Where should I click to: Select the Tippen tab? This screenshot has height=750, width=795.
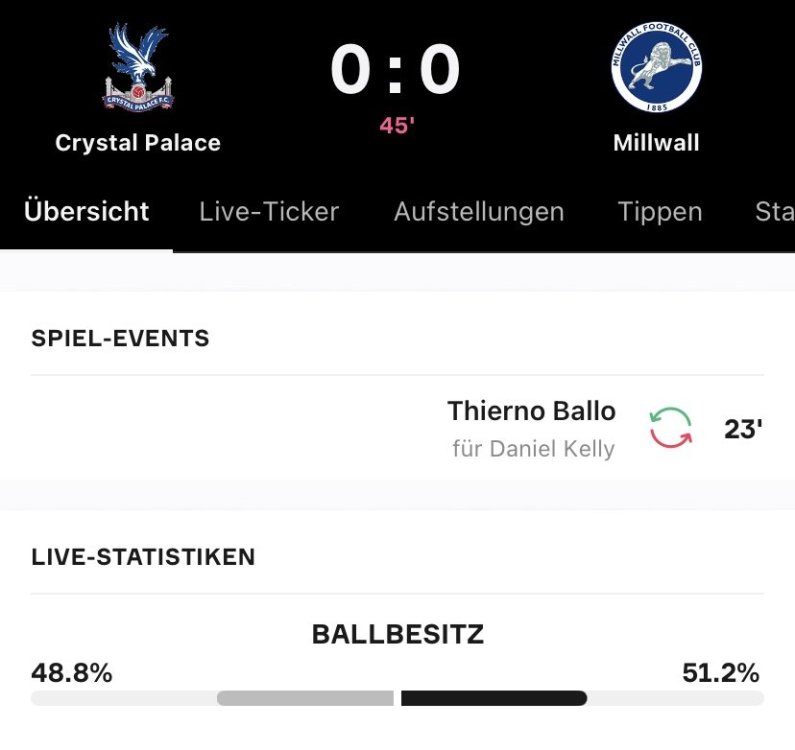point(660,212)
